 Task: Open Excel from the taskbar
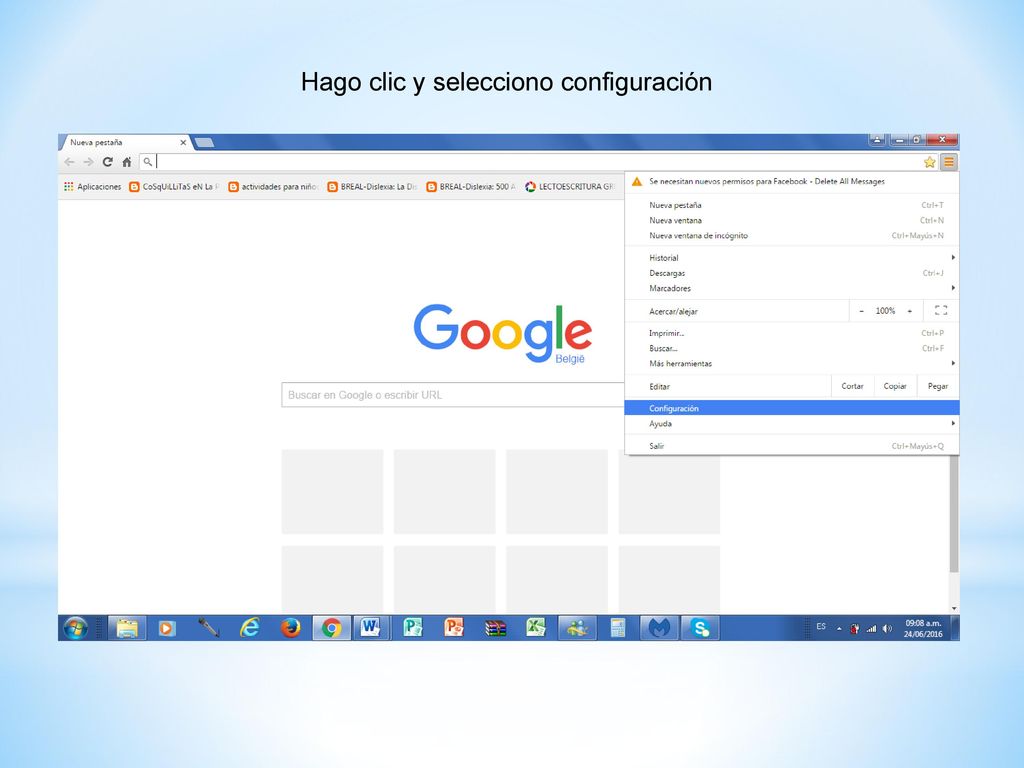coord(536,628)
